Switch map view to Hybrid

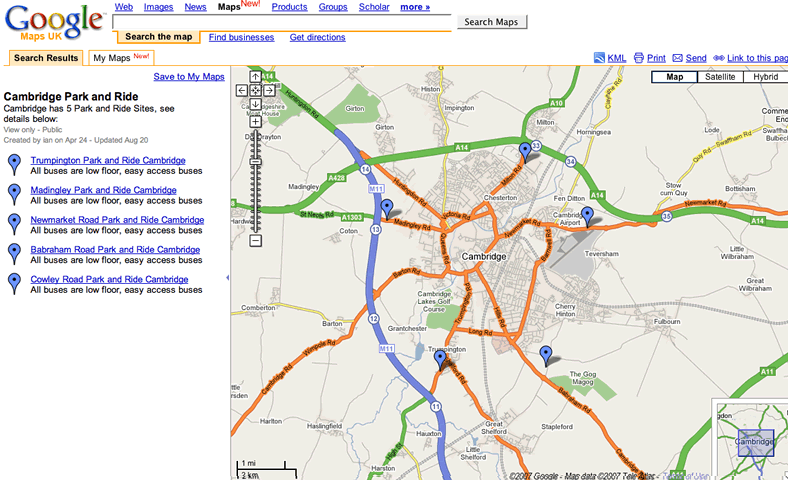pyautogui.click(x=765, y=77)
